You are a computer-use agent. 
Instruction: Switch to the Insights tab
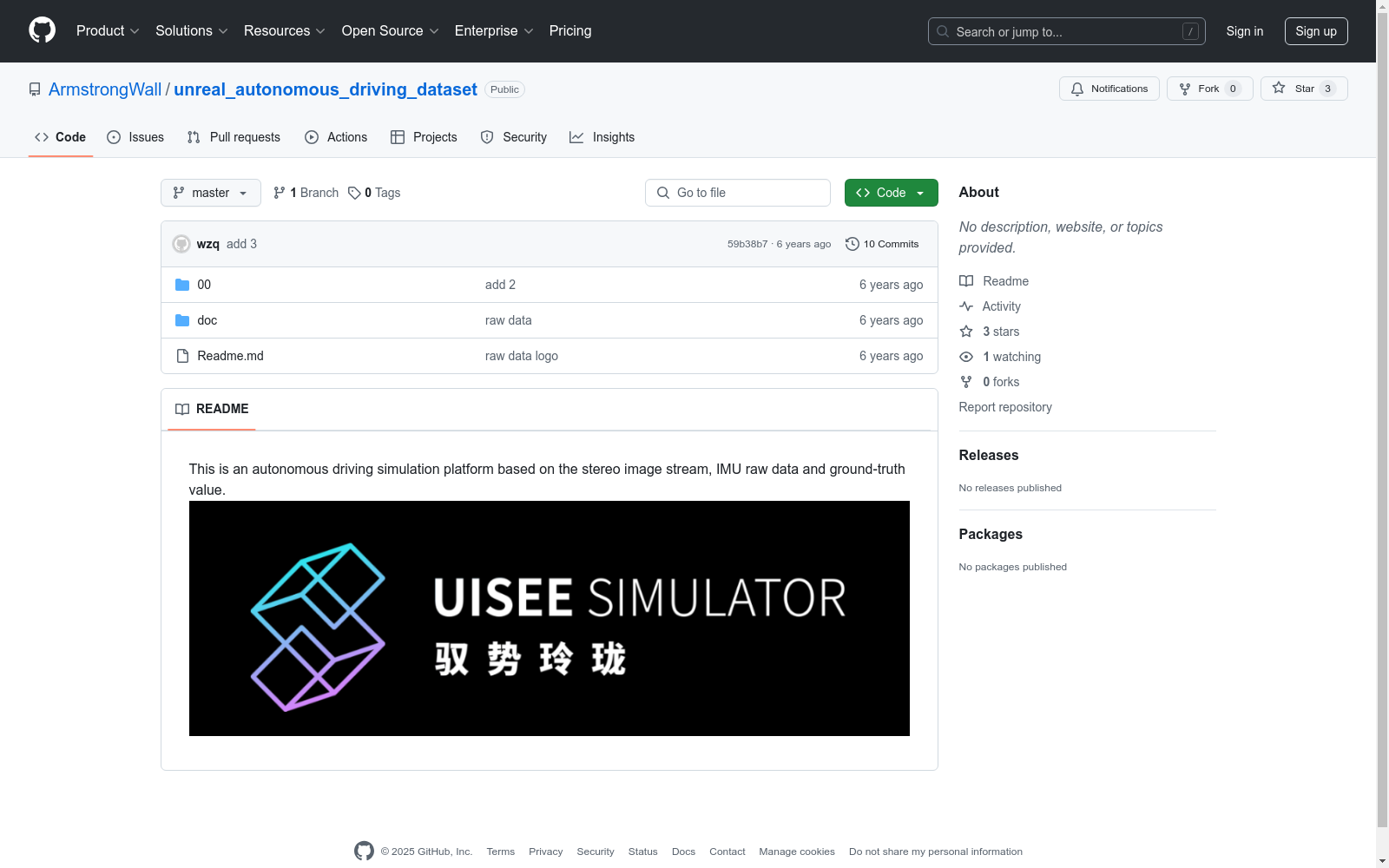tap(602, 137)
